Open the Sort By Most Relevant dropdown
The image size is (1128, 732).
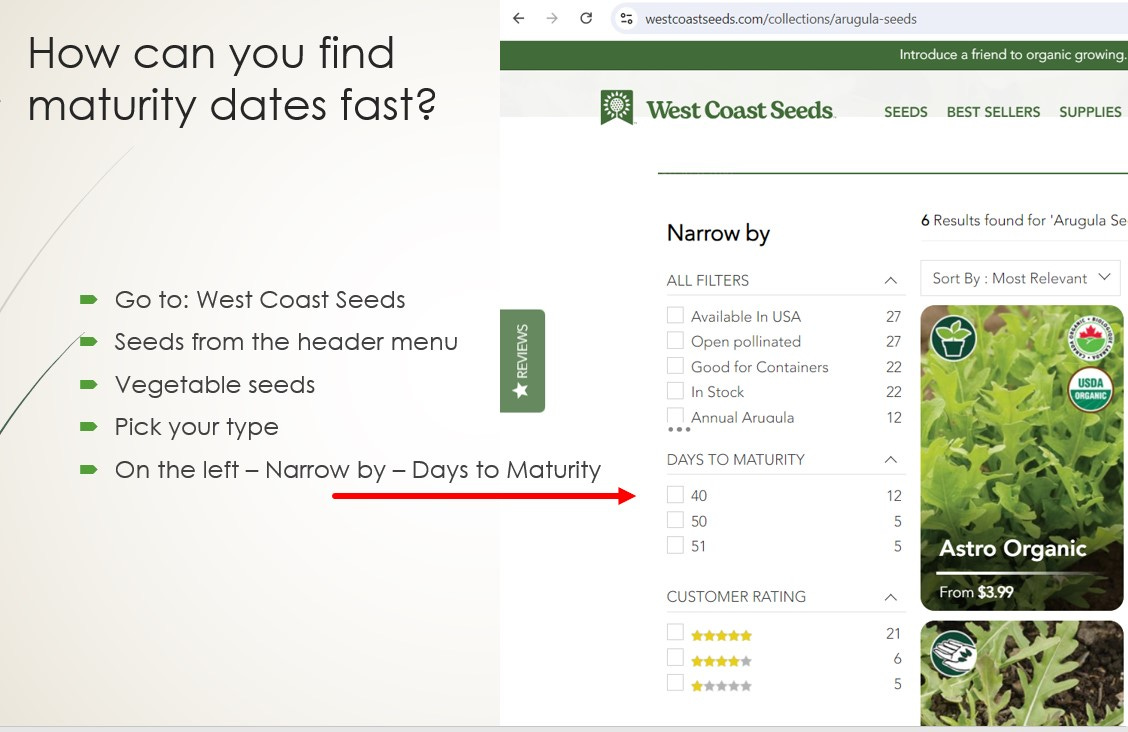(1020, 278)
